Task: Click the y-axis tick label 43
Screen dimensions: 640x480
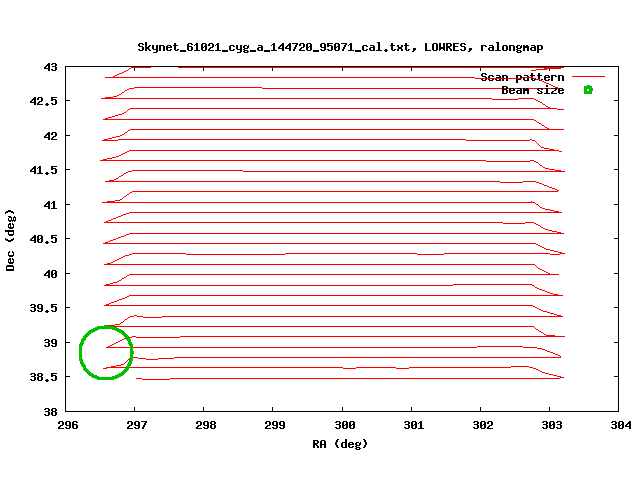Action: [x=51, y=67]
